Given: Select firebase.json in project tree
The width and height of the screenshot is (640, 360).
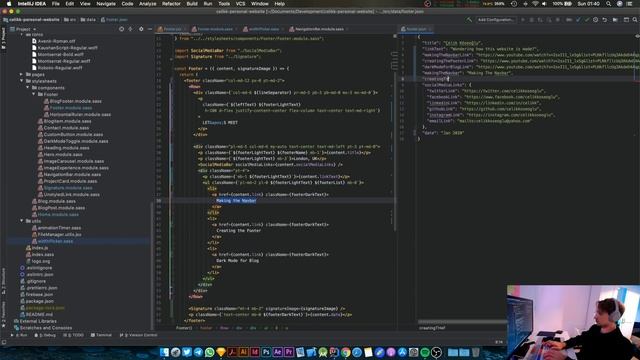Looking at the screenshot, I should pyautogui.click(x=40, y=294).
